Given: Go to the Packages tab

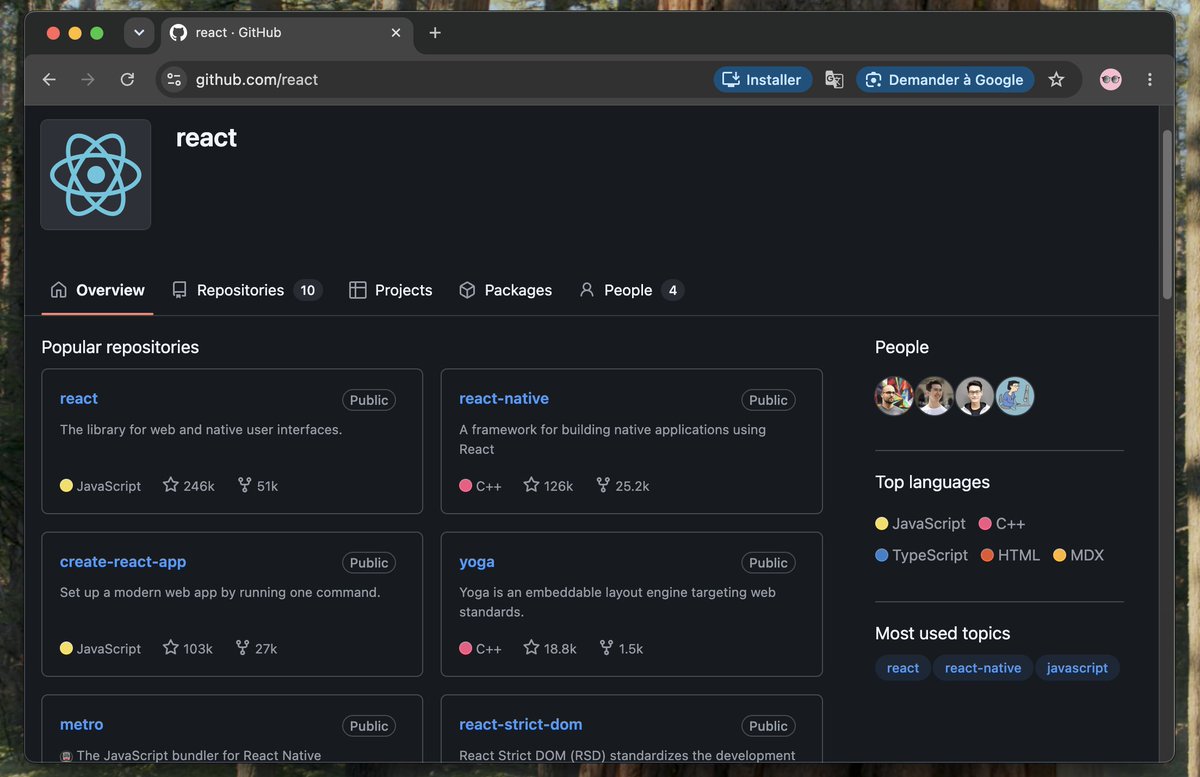Looking at the screenshot, I should [505, 290].
